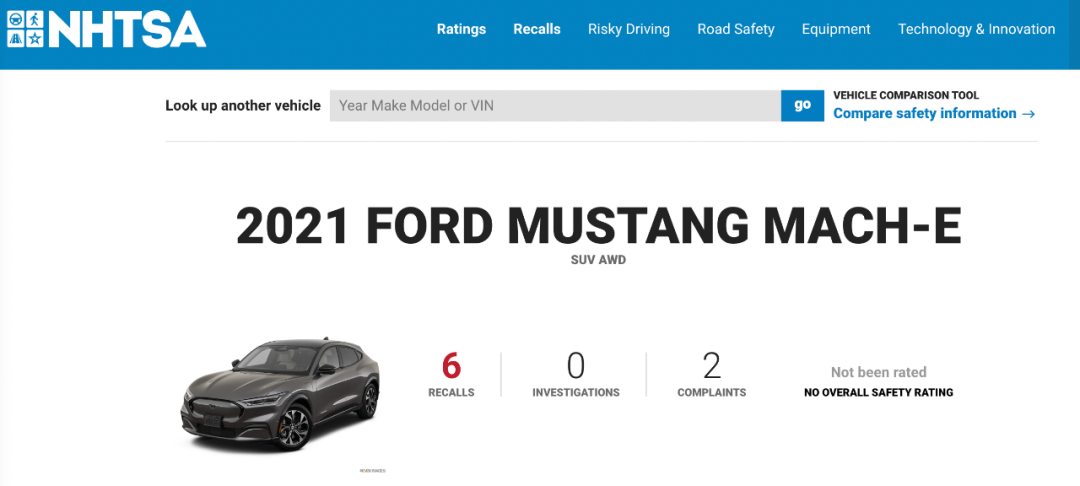Follow the Compare safety information link
This screenshot has height=486, width=1080.
tap(934, 114)
